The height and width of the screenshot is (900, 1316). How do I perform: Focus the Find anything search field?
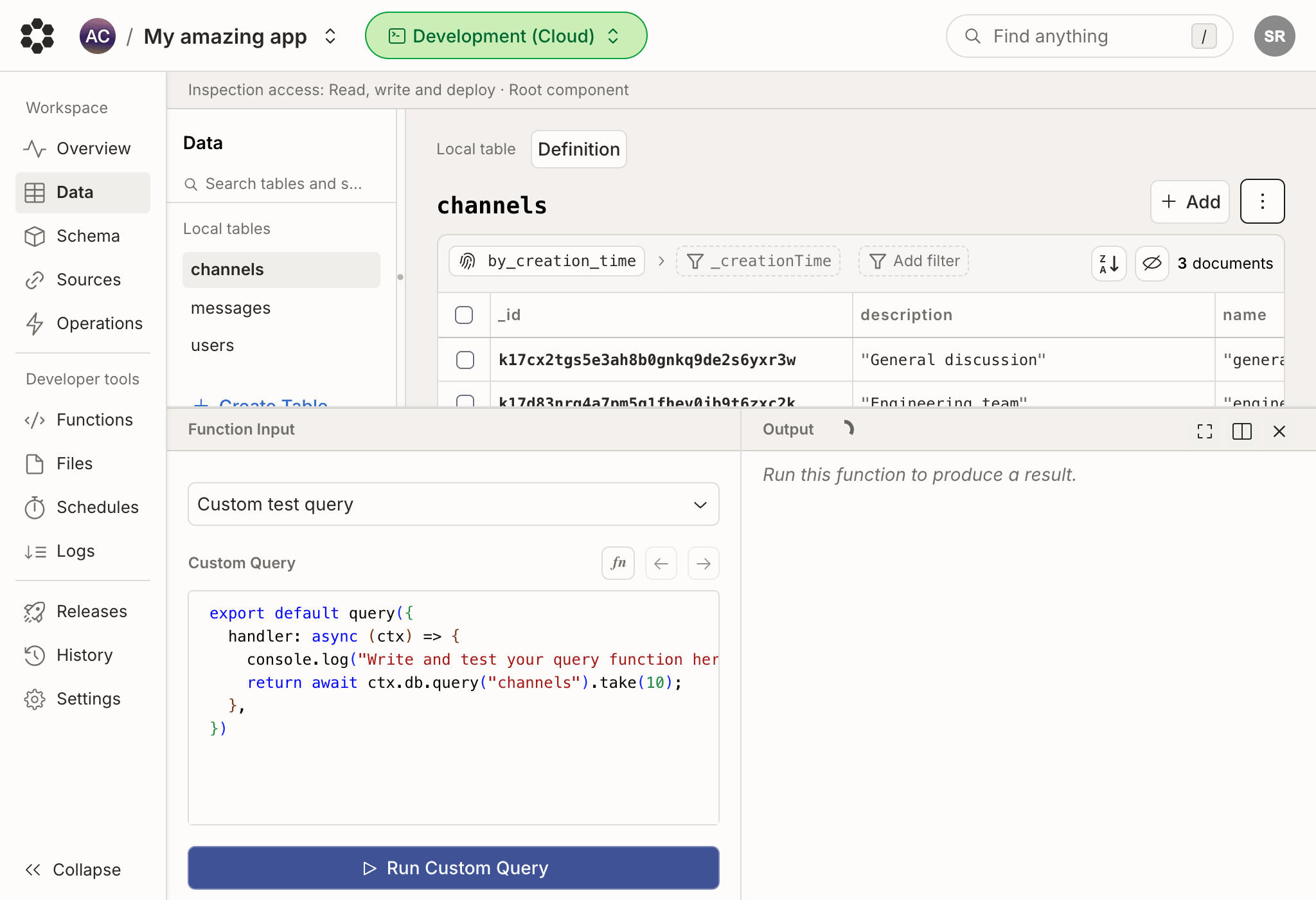(1089, 36)
